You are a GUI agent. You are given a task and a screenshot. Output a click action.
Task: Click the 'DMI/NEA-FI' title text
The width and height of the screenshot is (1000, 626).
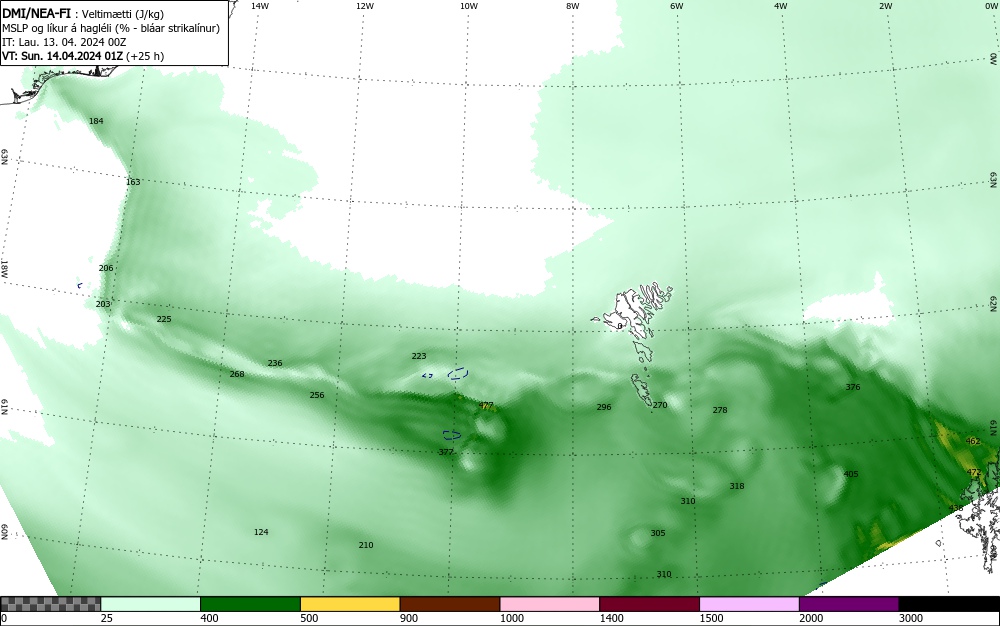[x=36, y=13]
